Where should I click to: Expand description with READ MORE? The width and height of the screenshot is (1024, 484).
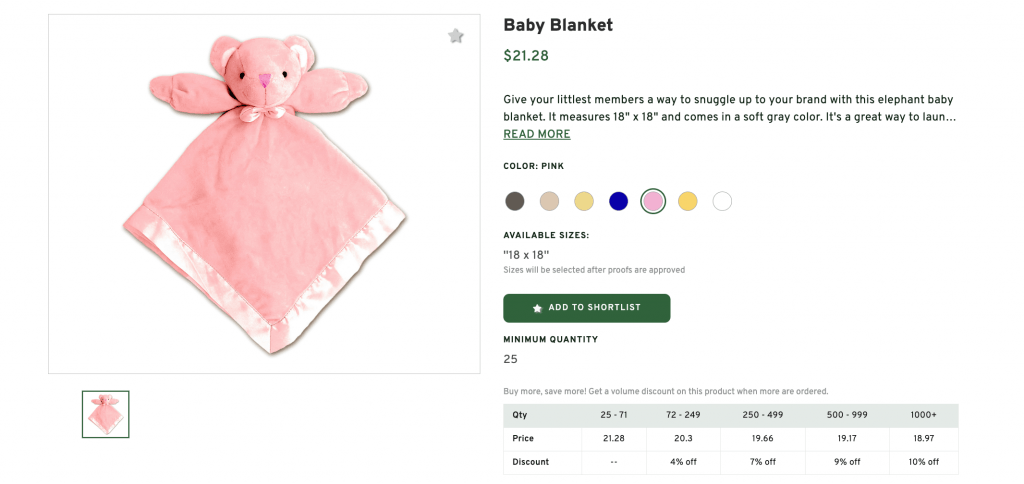537,134
